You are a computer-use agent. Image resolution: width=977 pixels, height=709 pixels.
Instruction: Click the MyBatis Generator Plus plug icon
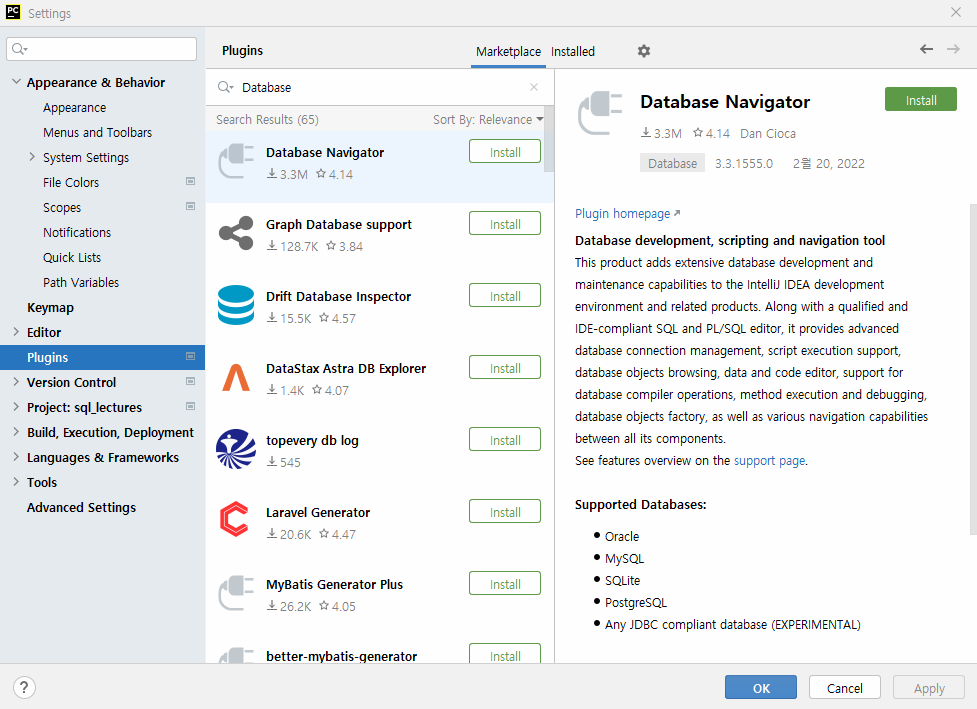coord(236,593)
